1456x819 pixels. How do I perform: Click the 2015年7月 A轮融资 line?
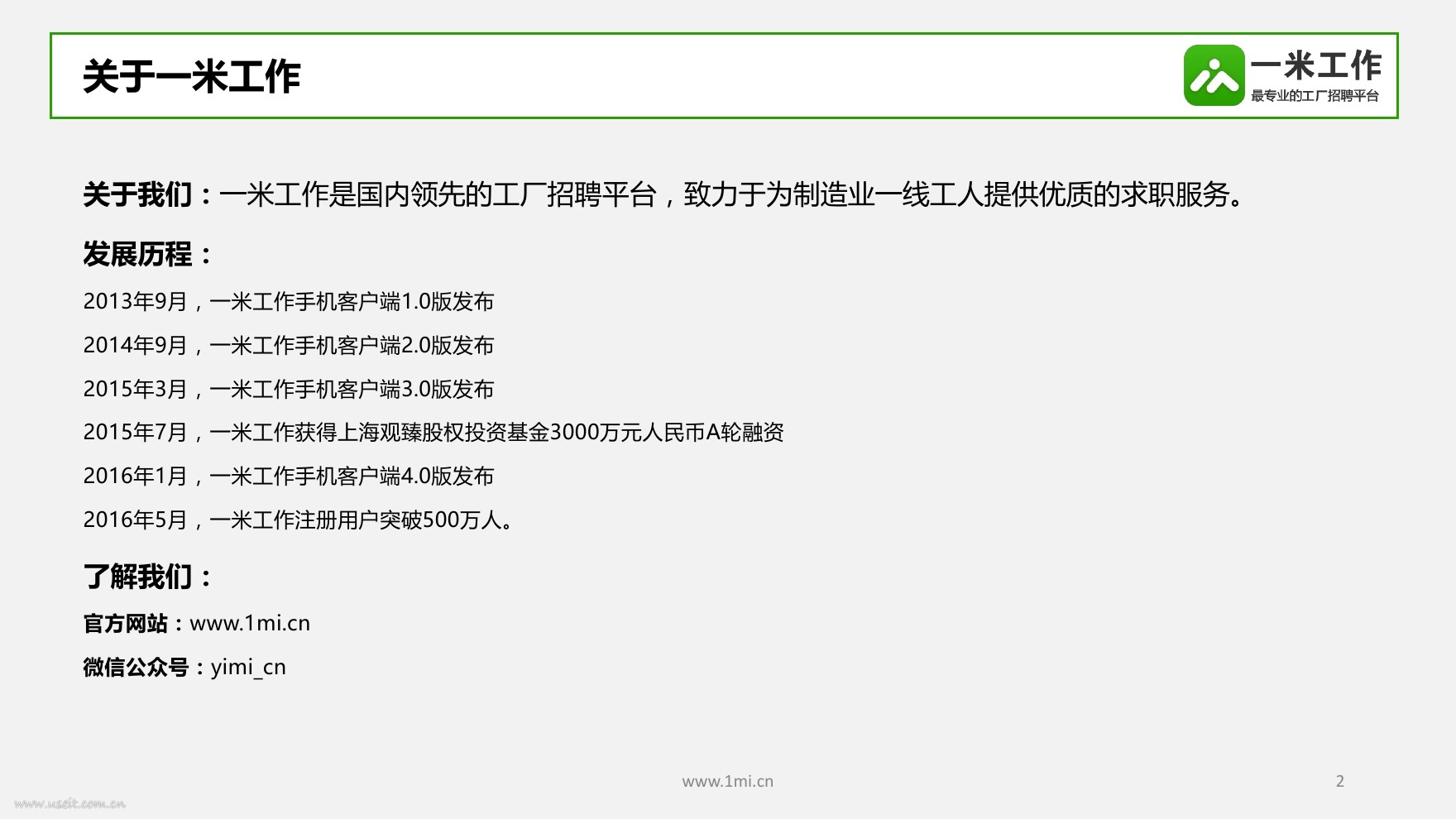(433, 432)
